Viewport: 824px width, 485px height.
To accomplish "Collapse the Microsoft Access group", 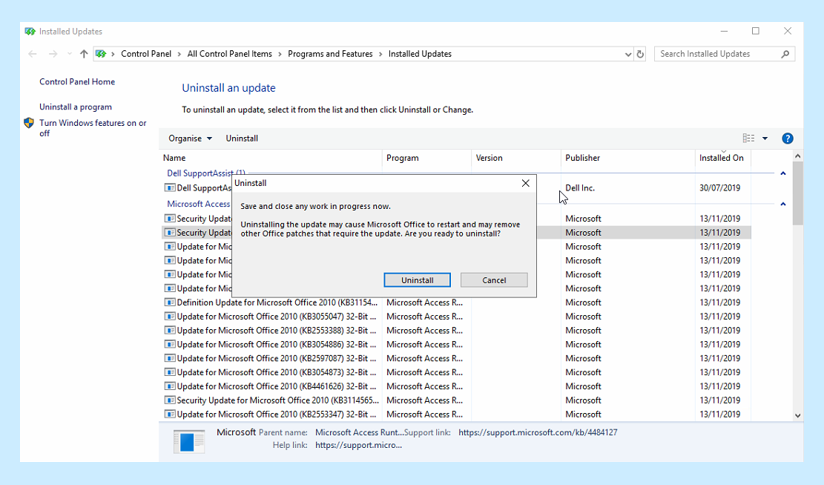I will pyautogui.click(x=783, y=204).
